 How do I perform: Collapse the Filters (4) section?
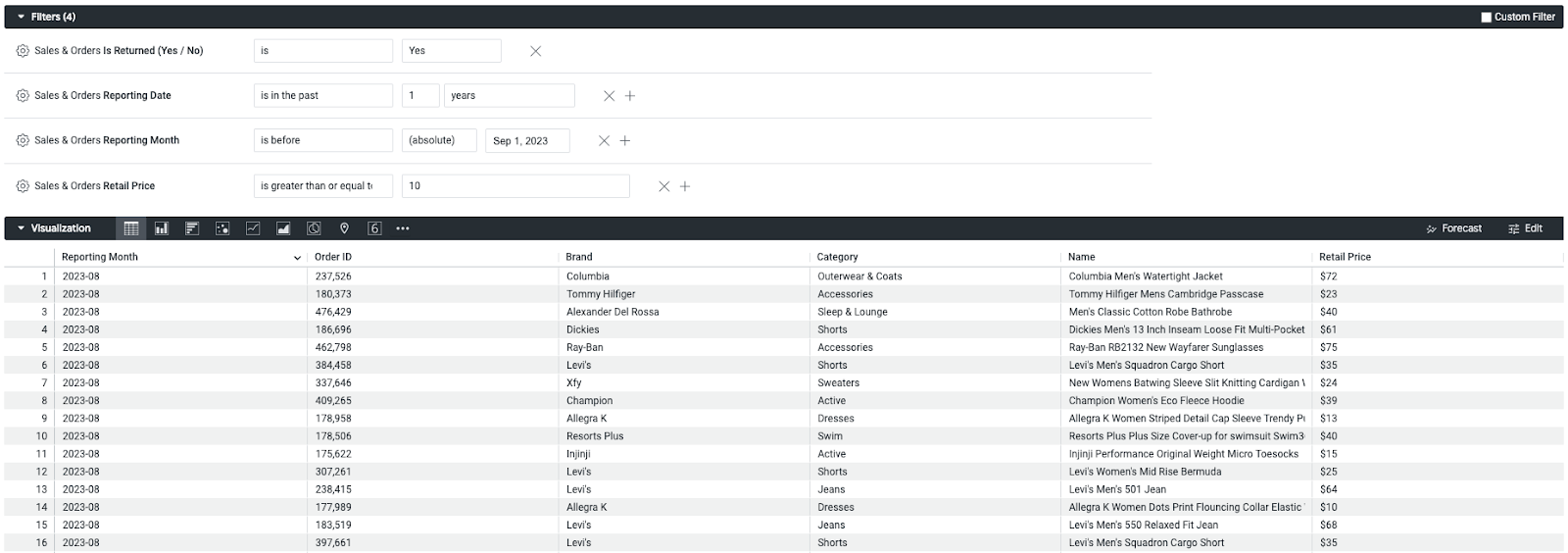pyautogui.click(x=22, y=17)
